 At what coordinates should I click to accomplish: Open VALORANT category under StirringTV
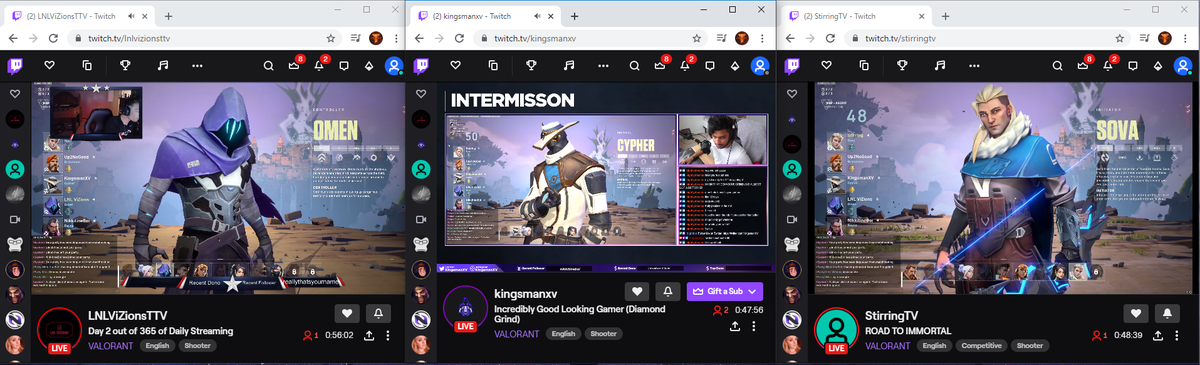pyautogui.click(x=887, y=346)
